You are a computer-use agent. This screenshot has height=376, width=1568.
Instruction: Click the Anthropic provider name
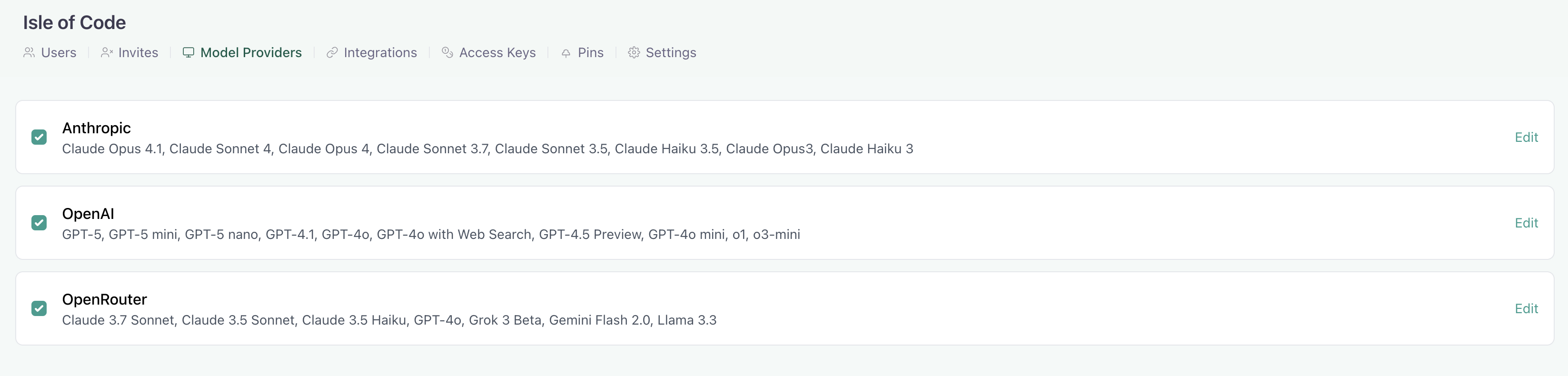[96, 128]
